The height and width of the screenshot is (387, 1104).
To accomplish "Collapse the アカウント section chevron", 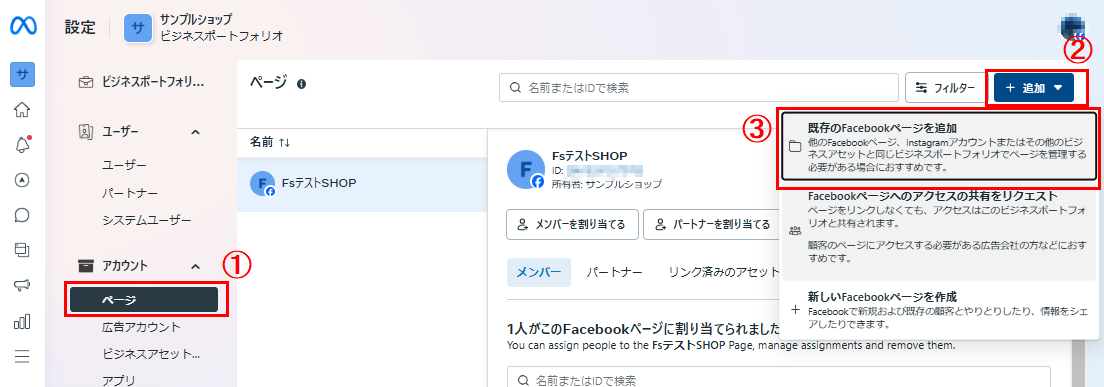I will click(196, 266).
